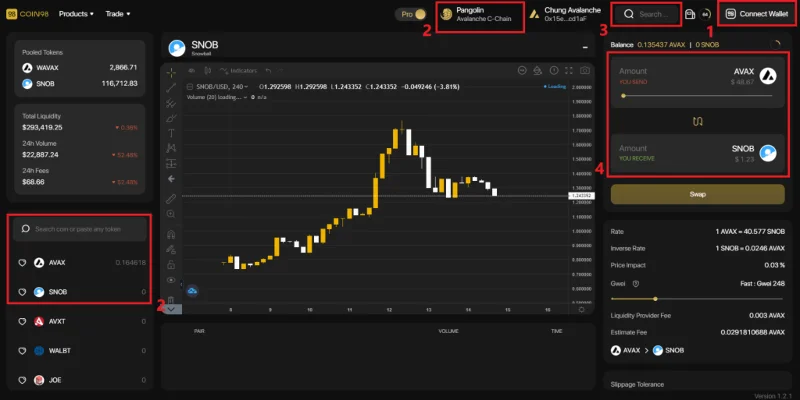Image resolution: width=800 pixels, height=400 pixels.
Task: Select the prediction and measurement tool
Action: pyautogui.click(x=171, y=164)
